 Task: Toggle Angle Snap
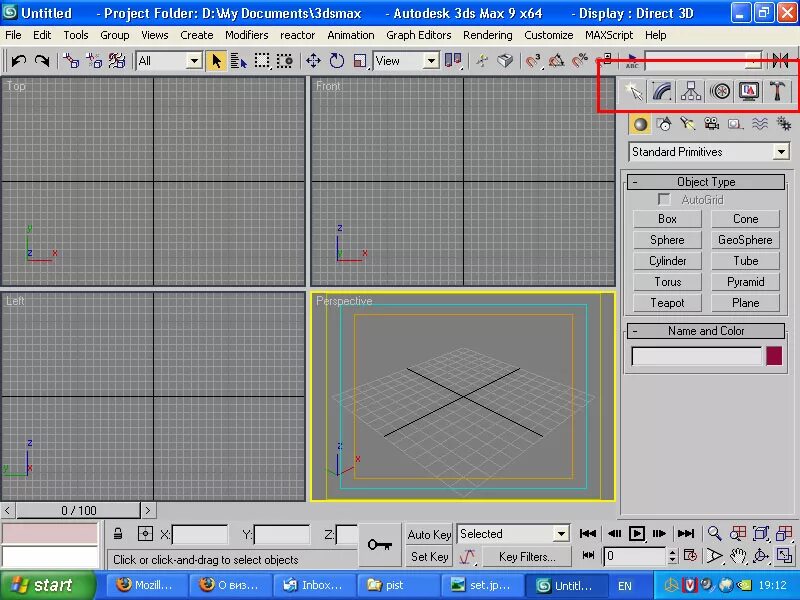click(556, 61)
